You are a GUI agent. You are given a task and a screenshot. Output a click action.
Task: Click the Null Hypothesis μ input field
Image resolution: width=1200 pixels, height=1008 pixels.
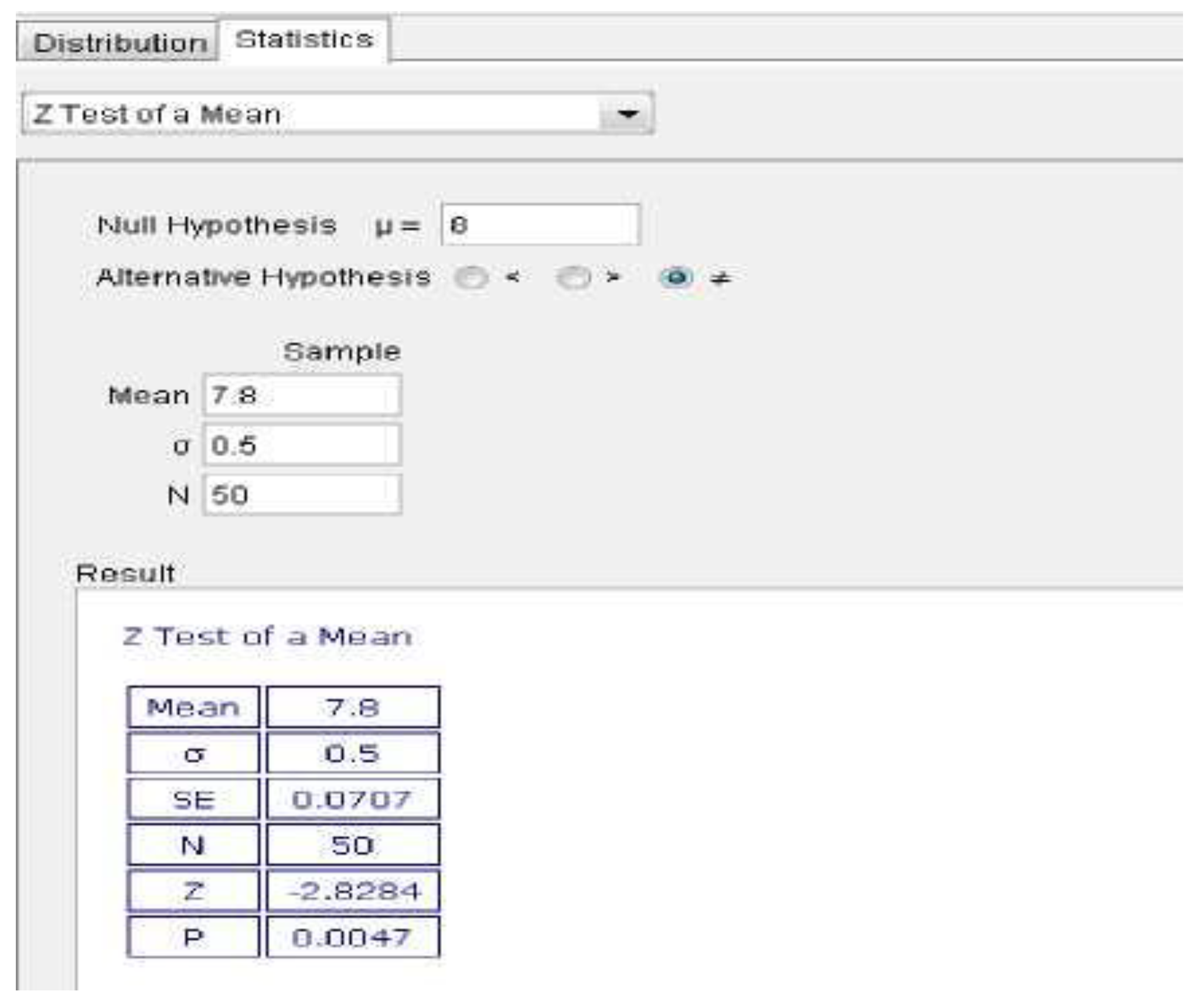pos(540,224)
